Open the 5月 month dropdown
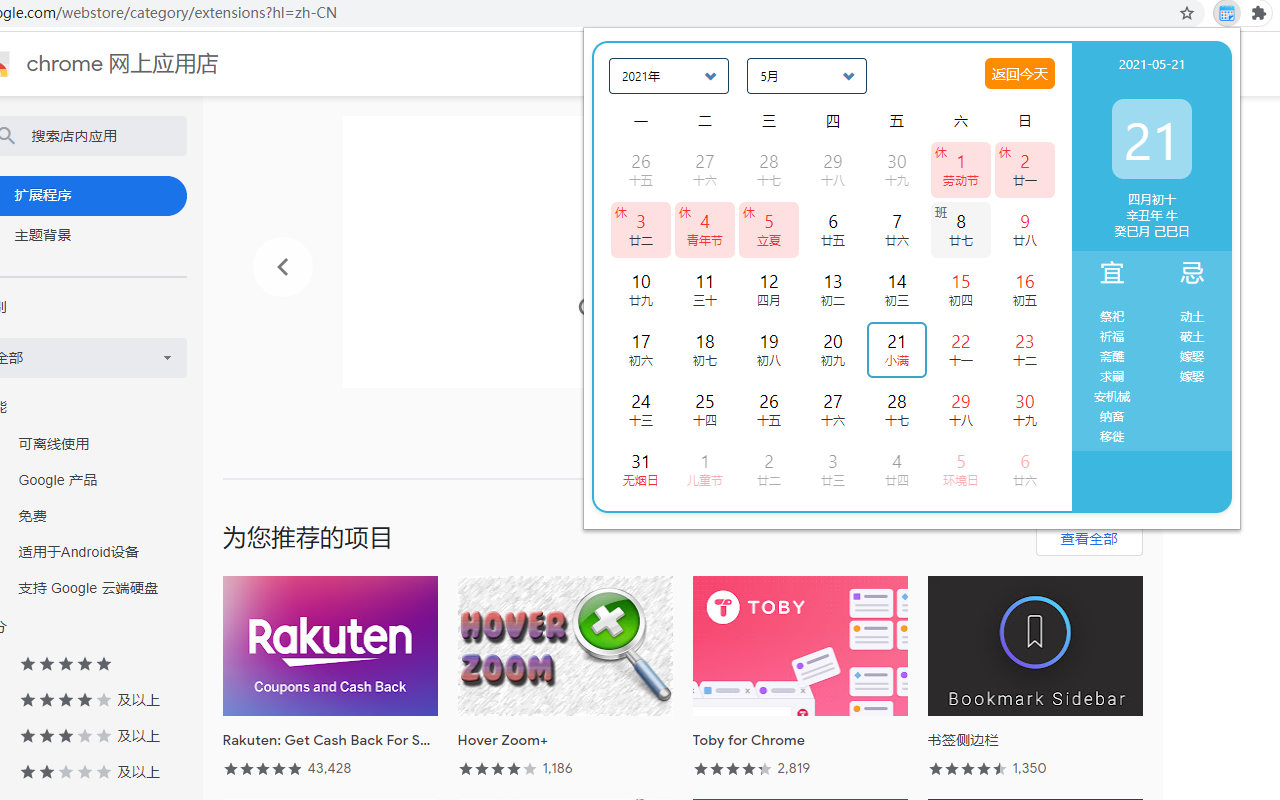This screenshot has width=1280, height=800. pyautogui.click(x=806, y=77)
